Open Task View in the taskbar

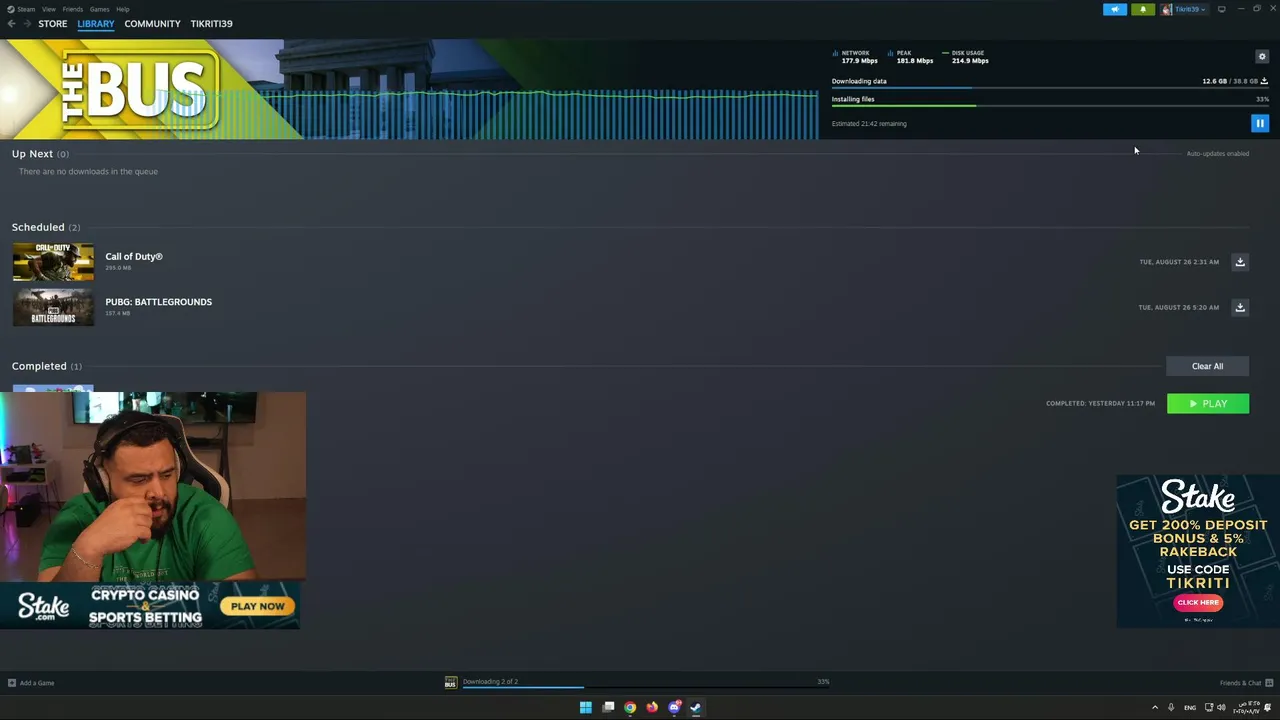click(x=608, y=707)
